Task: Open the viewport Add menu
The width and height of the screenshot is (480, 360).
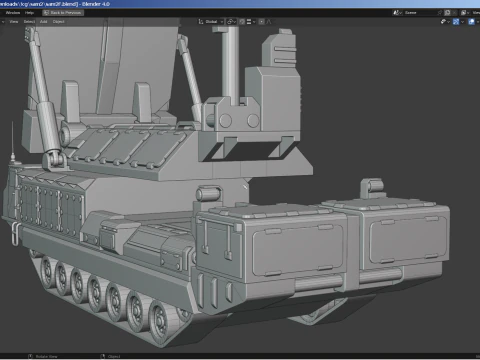Action: tap(44, 22)
